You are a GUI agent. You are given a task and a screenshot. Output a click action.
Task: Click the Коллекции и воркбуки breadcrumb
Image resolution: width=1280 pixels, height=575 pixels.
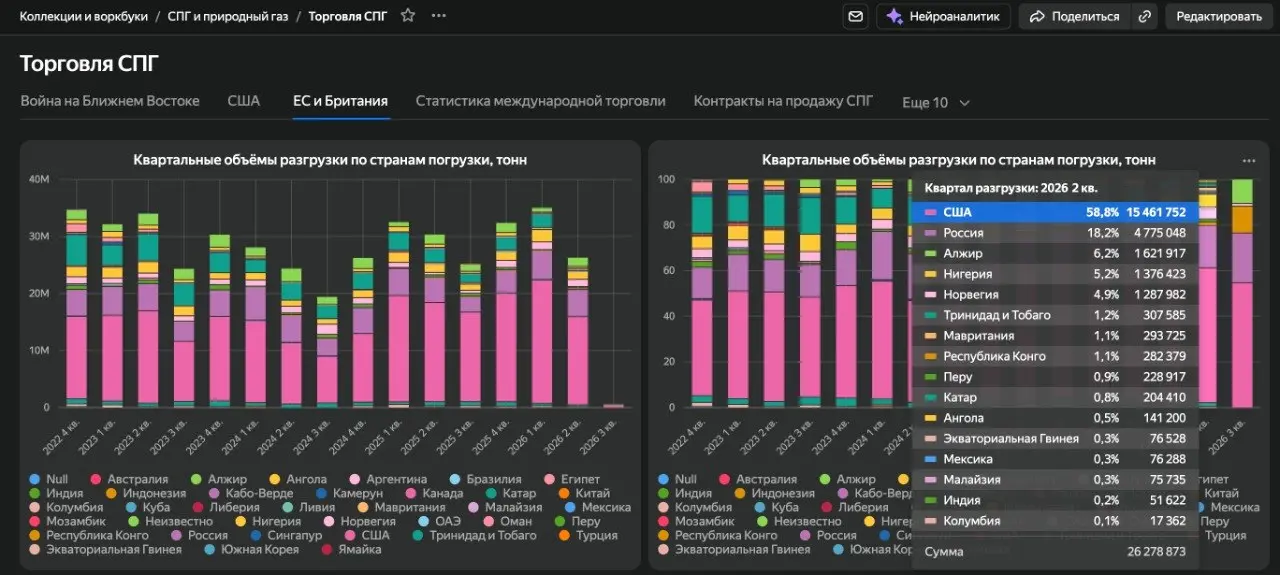coord(83,16)
